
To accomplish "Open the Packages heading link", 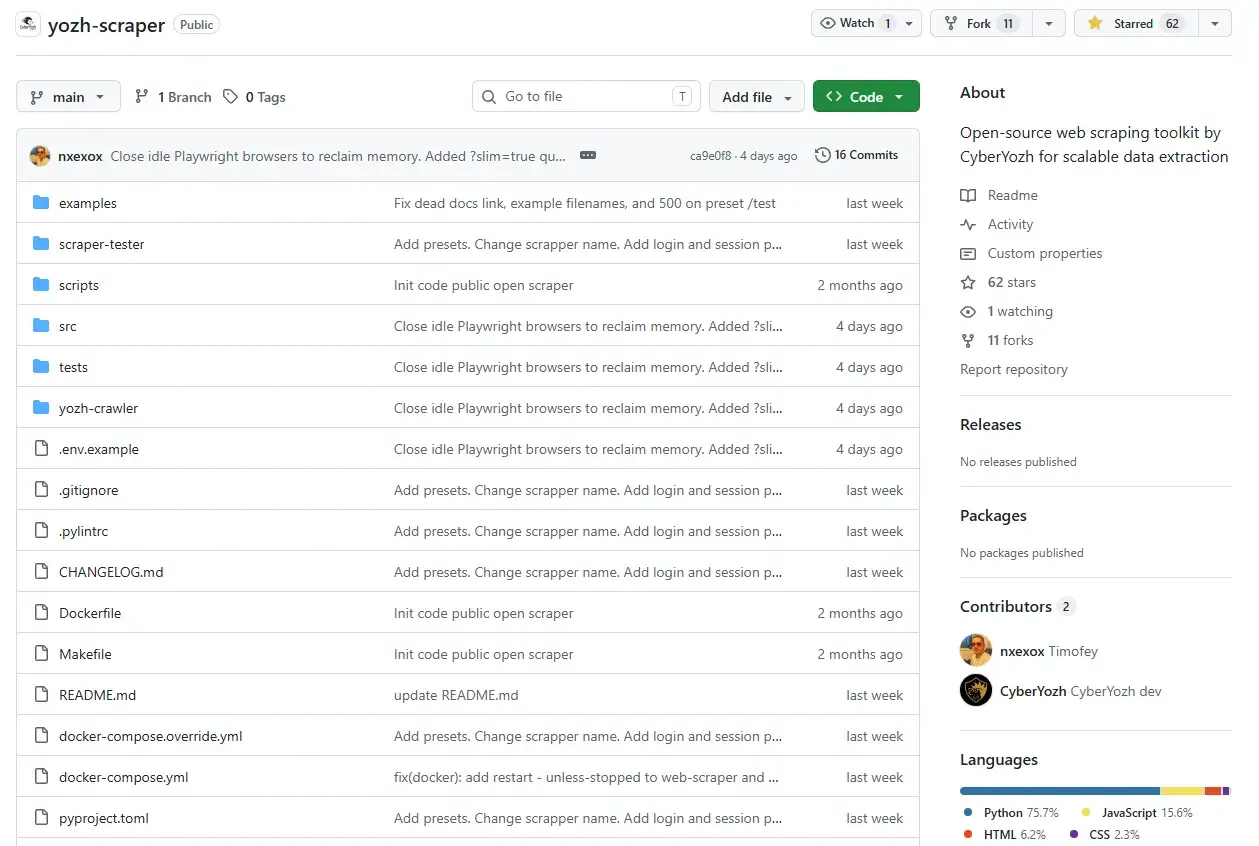I will coord(993,516).
